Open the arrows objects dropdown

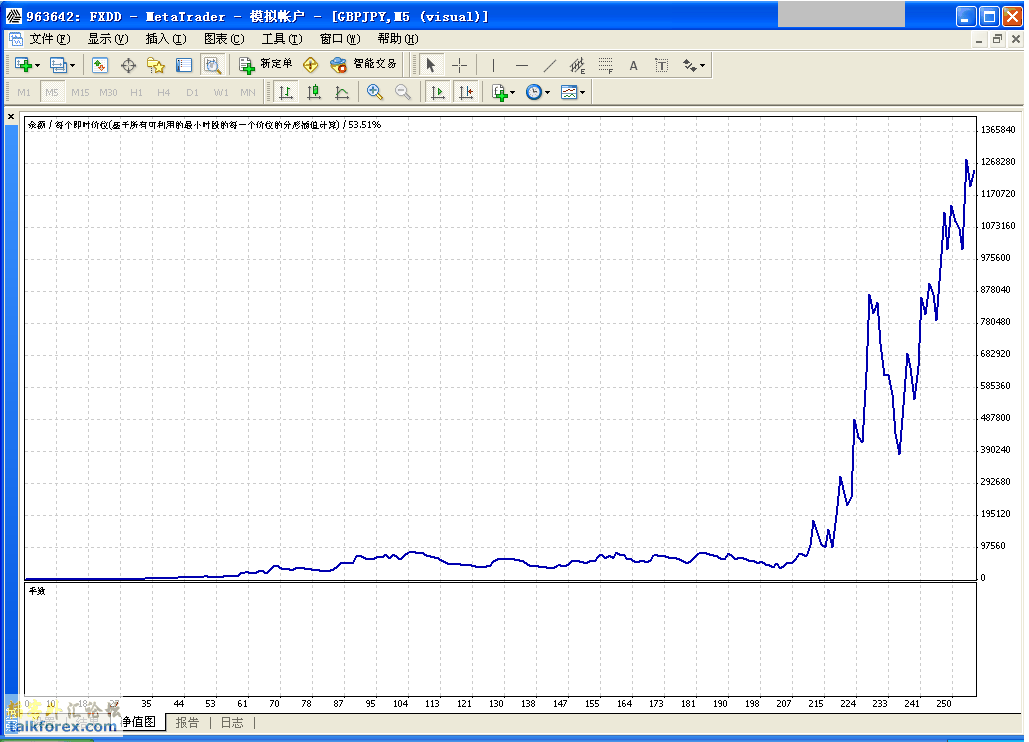(694, 65)
